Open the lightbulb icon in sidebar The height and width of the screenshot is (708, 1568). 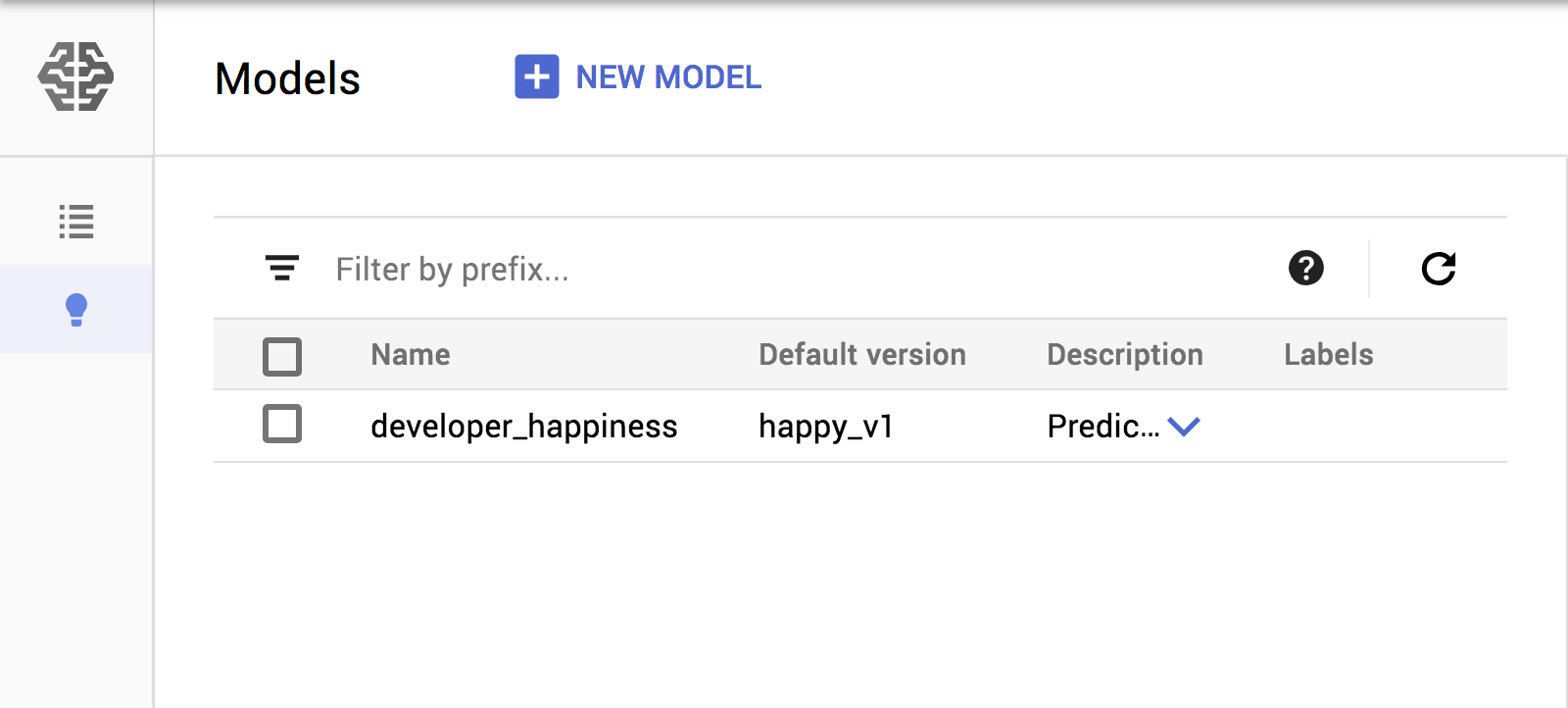76,309
